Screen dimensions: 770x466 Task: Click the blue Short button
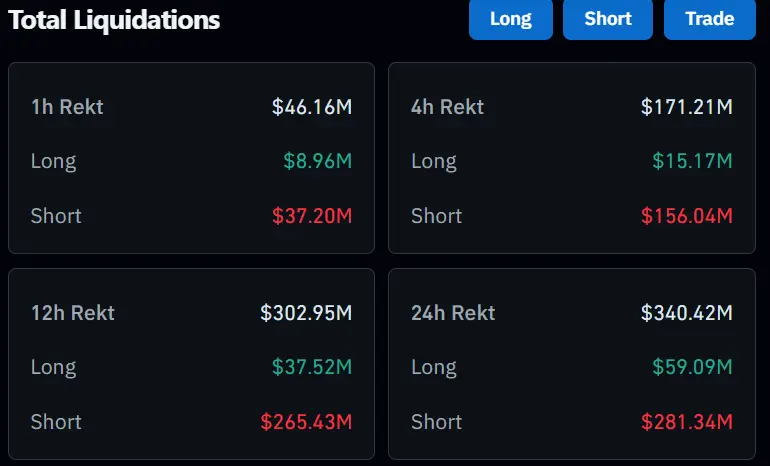click(608, 19)
